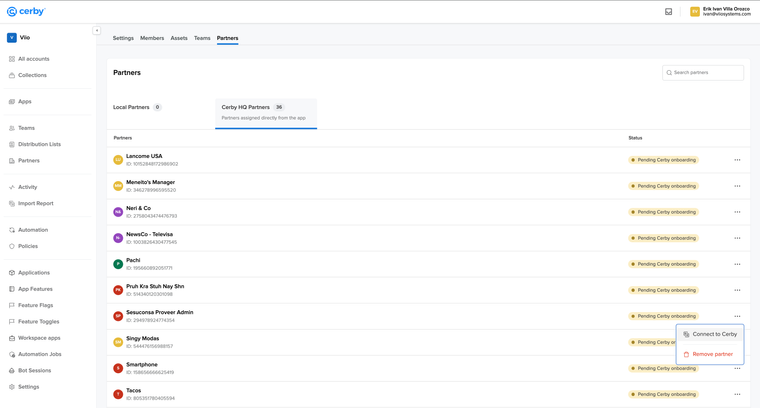The image size is (760, 408).
Task: Focus the Search partners field
Action: 703,73
